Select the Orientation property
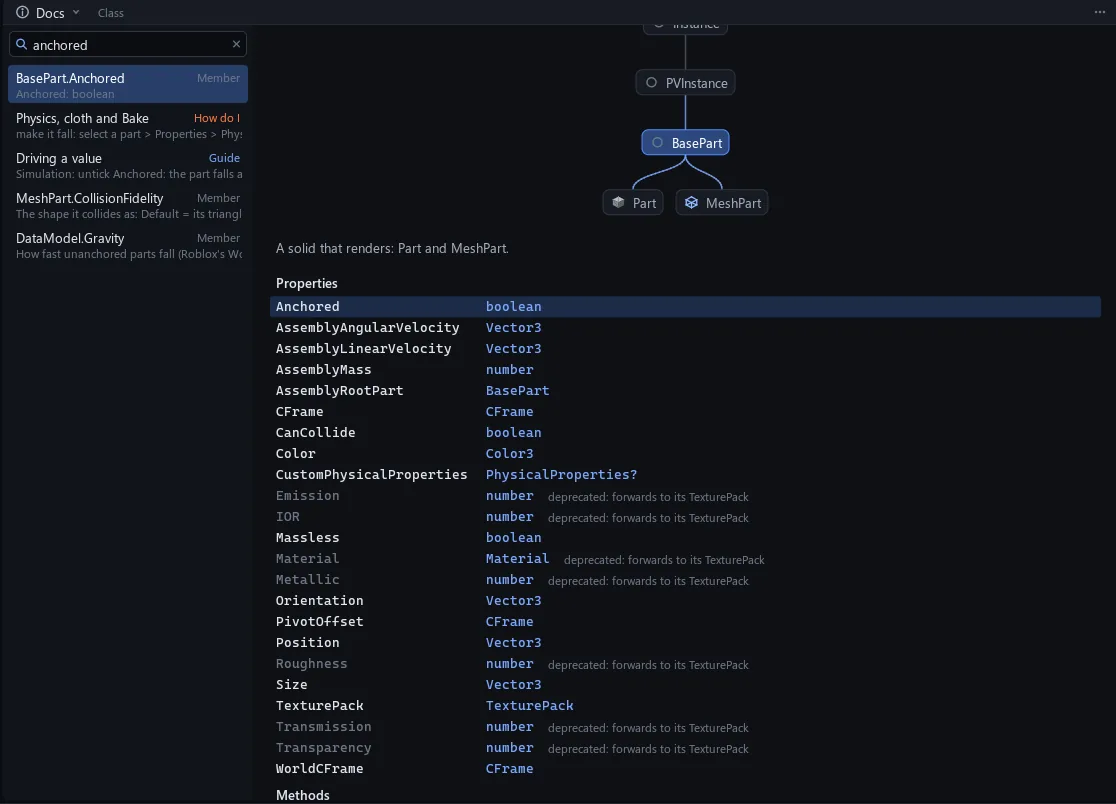 [320, 601]
